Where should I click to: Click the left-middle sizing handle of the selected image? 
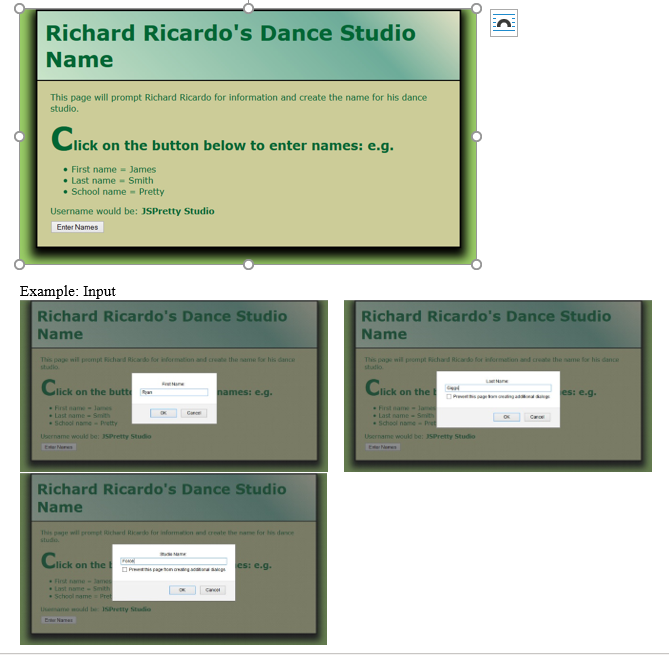pyautogui.click(x=19, y=137)
